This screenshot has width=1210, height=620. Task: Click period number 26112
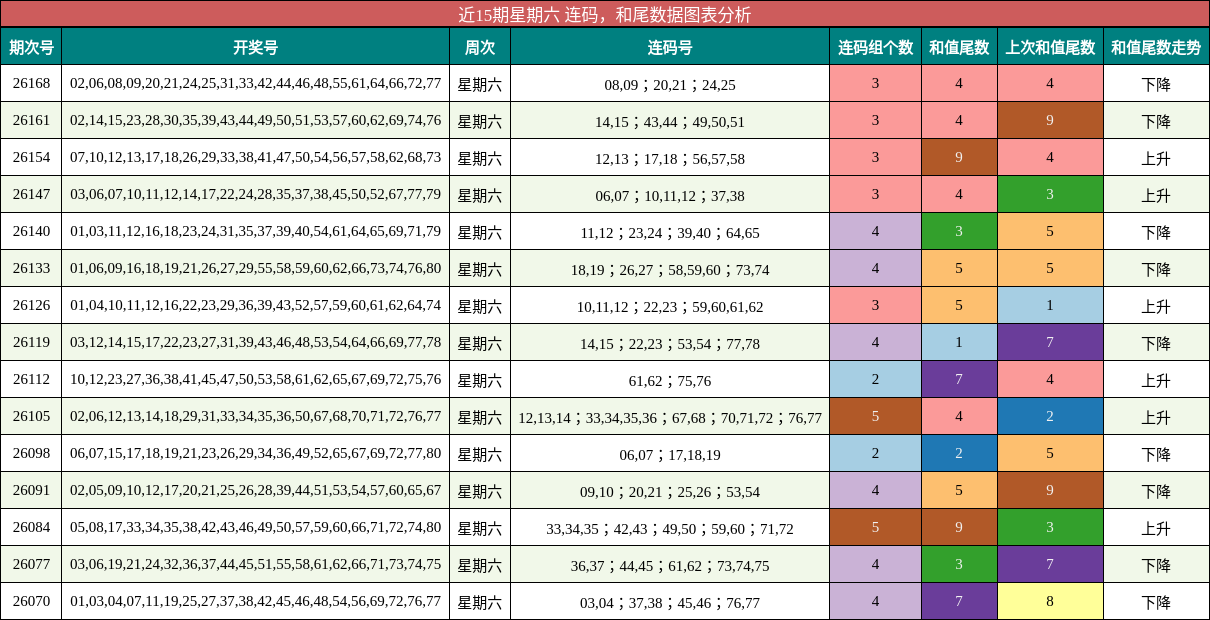[x=31, y=379]
